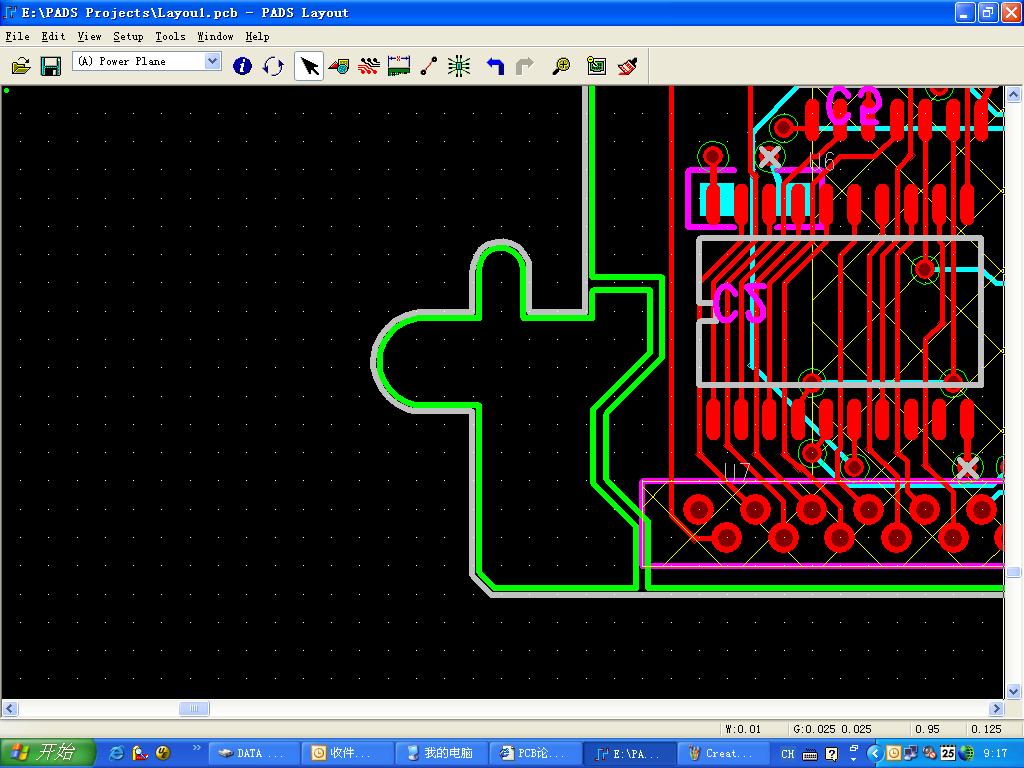The image size is (1024, 768).
Task: Open the View menu
Action: click(89, 36)
